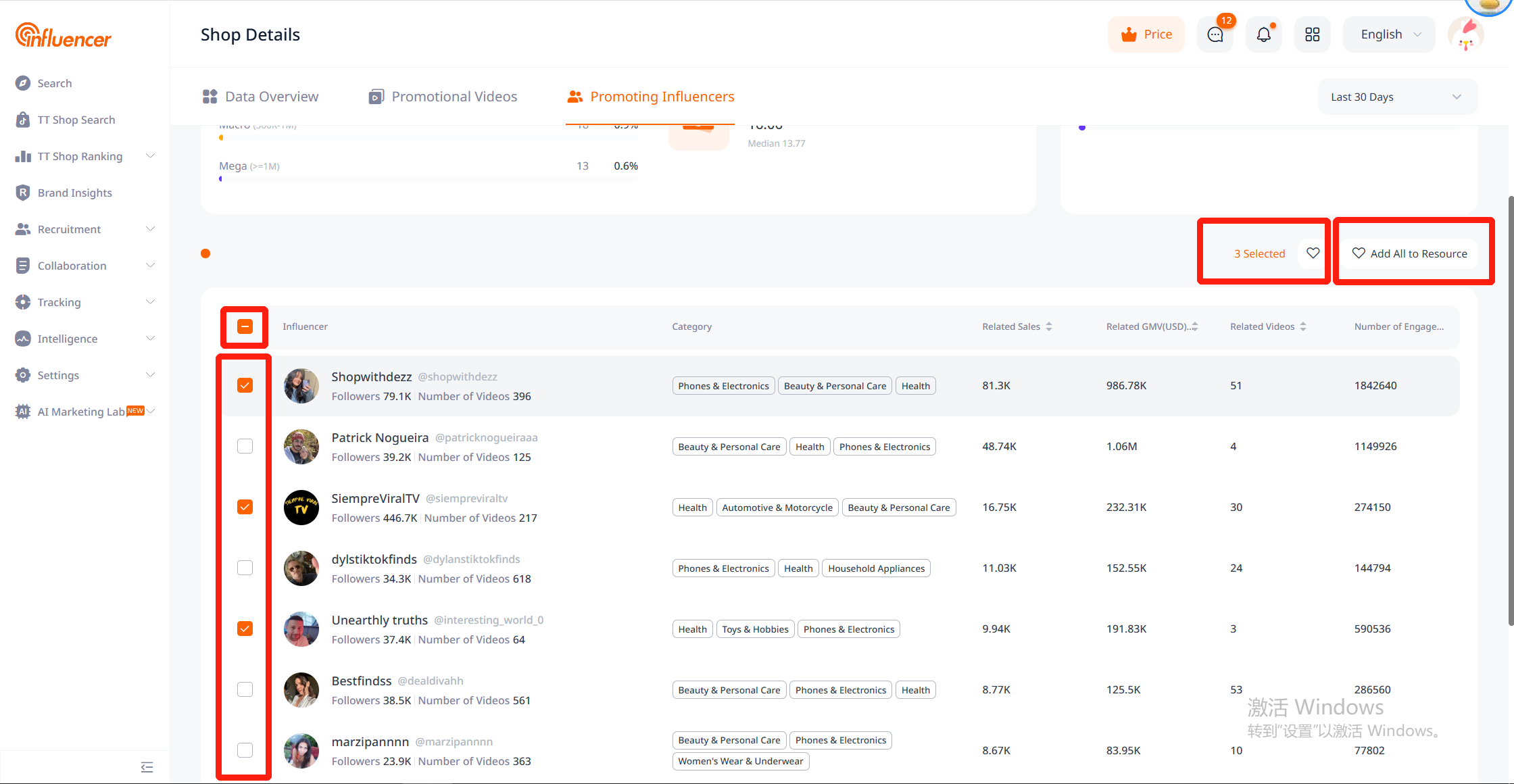Open the English language dropdown

point(1390,34)
